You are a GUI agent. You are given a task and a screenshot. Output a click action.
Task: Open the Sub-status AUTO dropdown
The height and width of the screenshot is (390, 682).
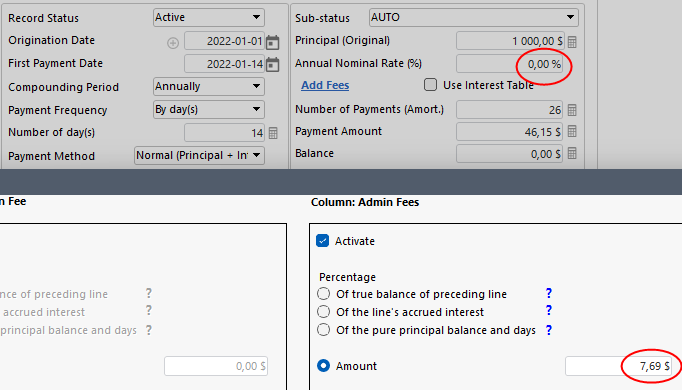[474, 17]
